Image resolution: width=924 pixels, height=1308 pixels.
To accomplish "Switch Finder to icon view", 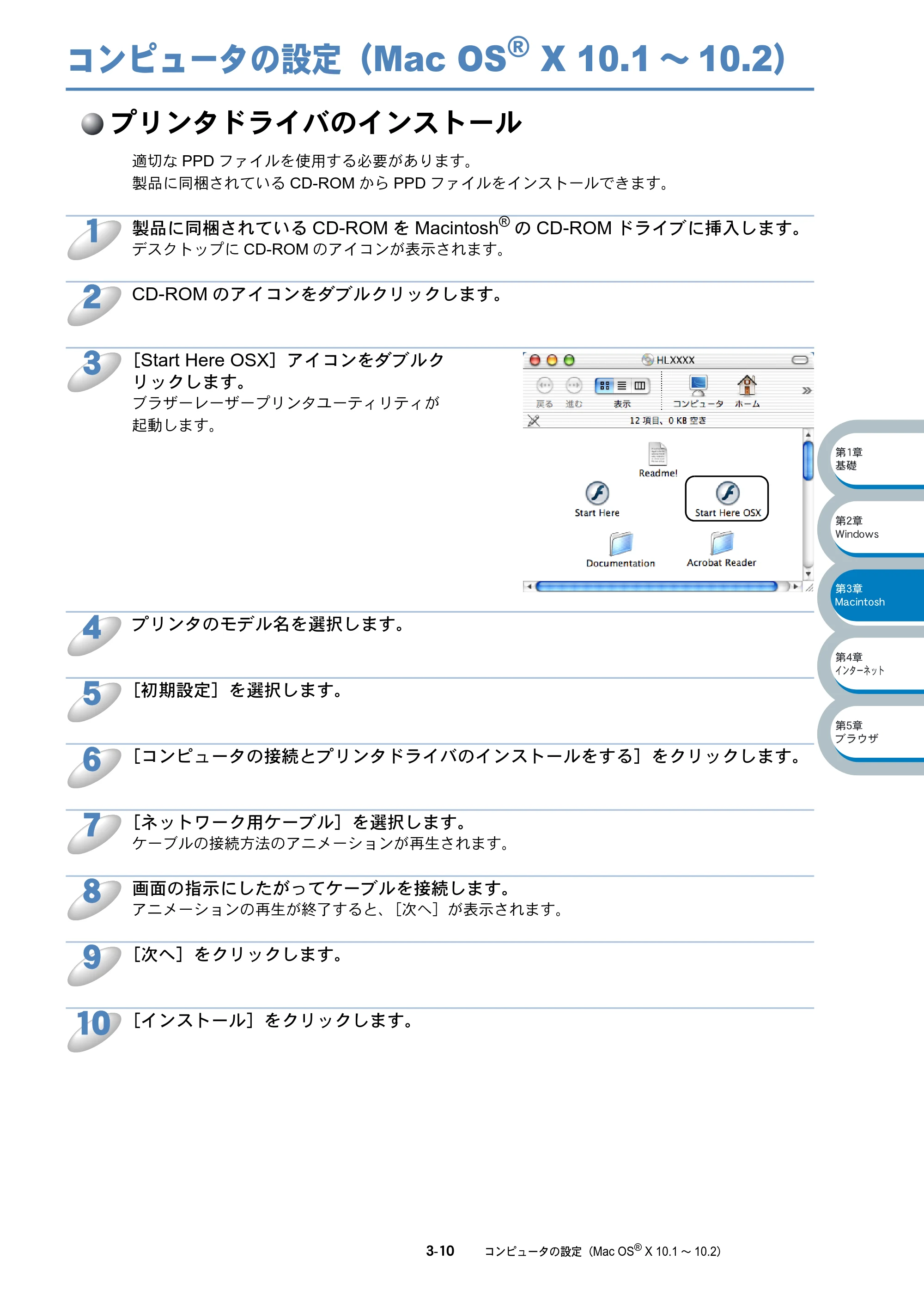I will [x=604, y=386].
